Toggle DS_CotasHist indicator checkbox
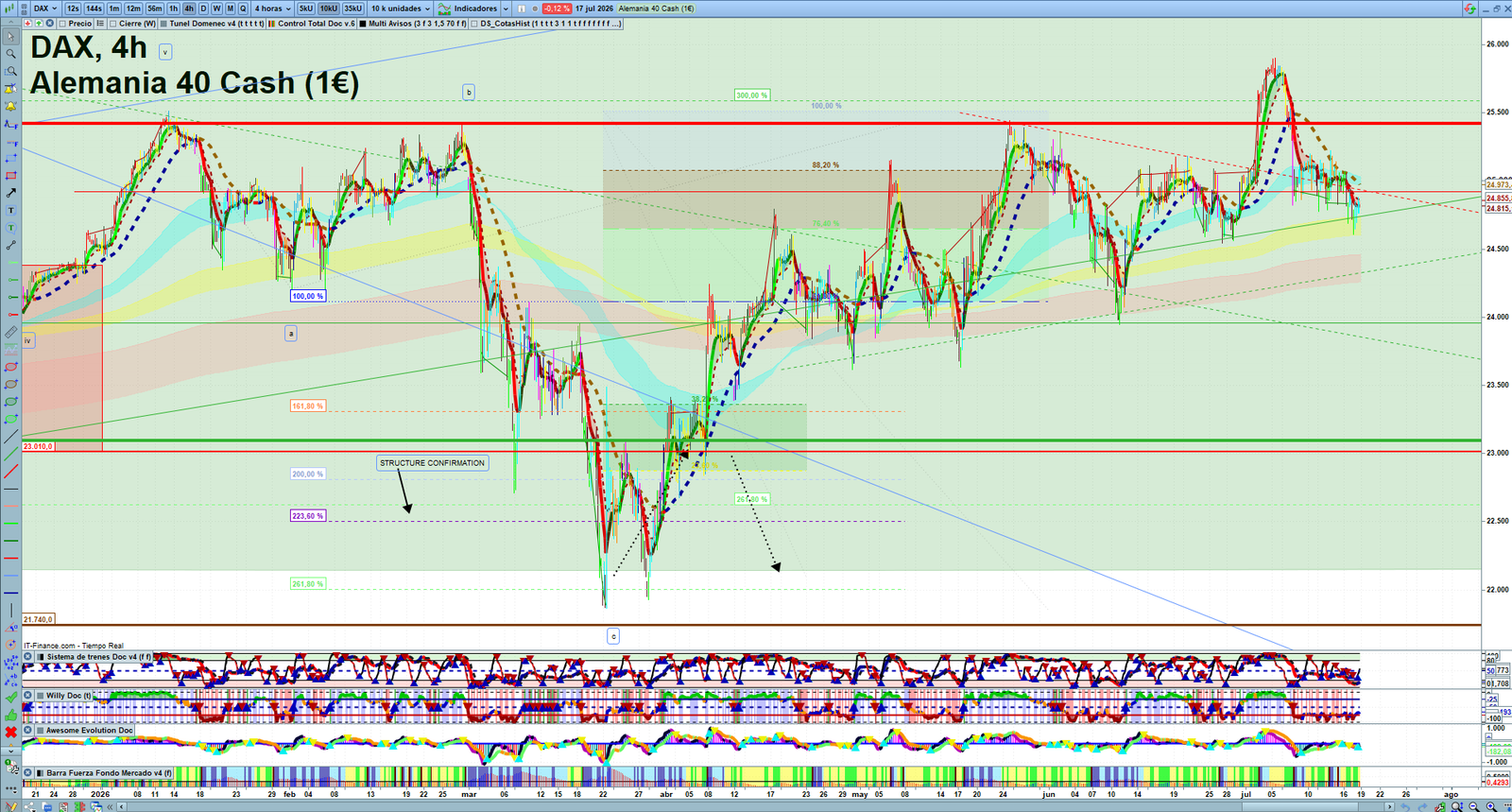This screenshot has height=812, width=1512. 474,24
